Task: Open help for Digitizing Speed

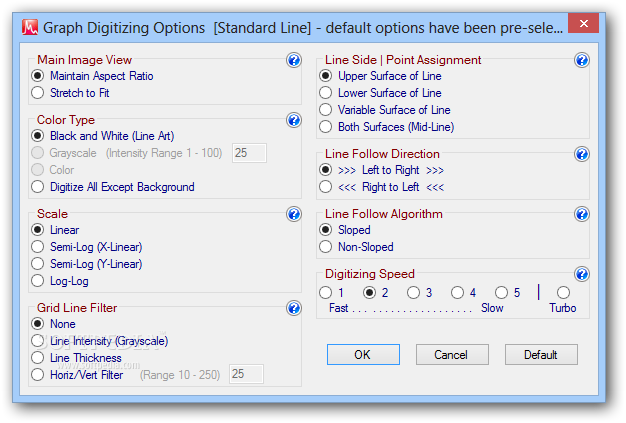Action: pos(582,274)
